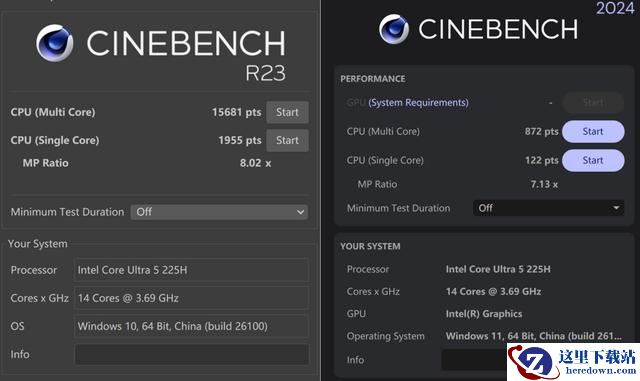Click the 8.02 x MP Ratio value

coord(256,163)
